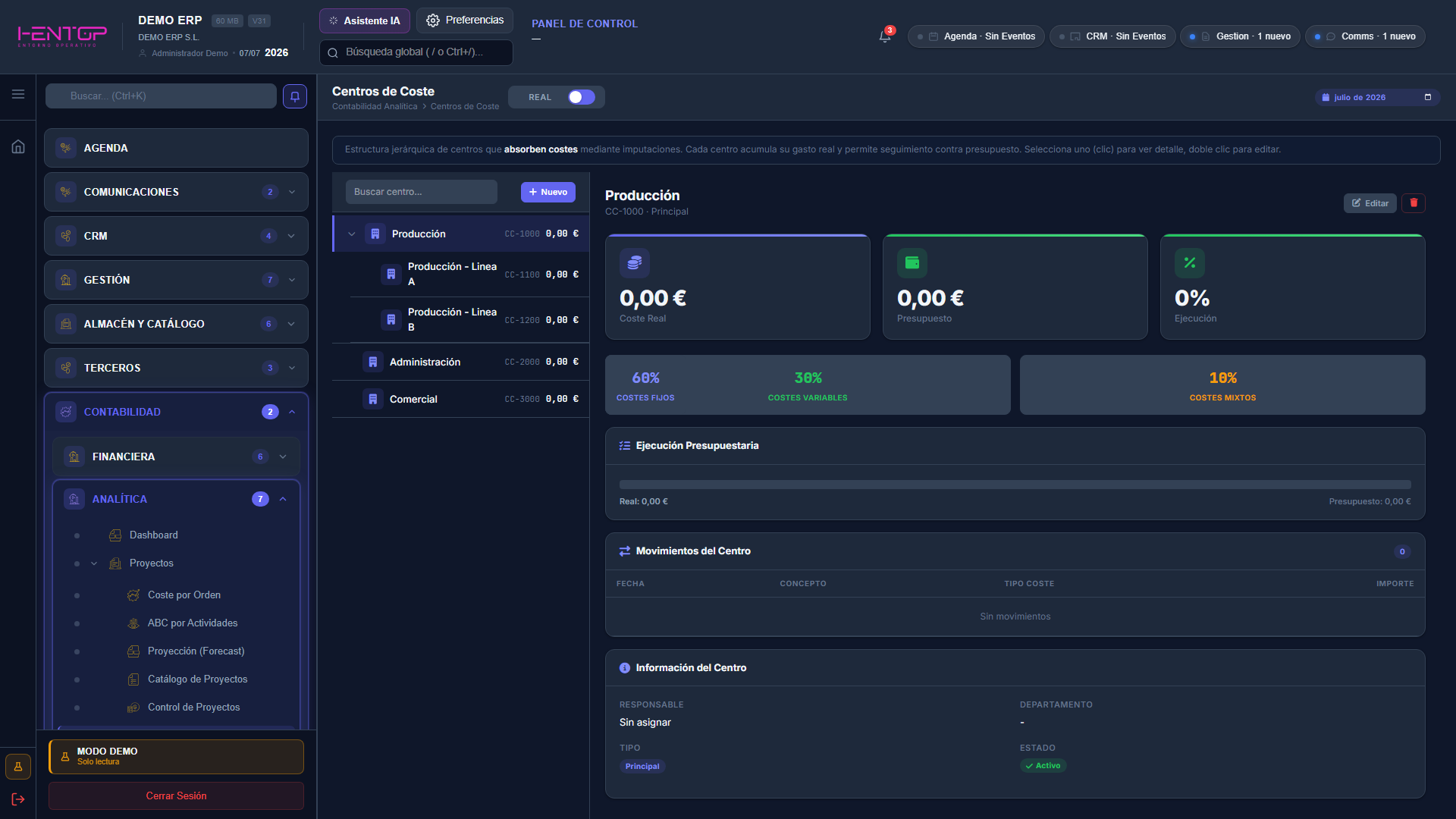Expand the Almacén y Catálogo chevron
This screenshot has width=1456, height=819.
(x=292, y=324)
